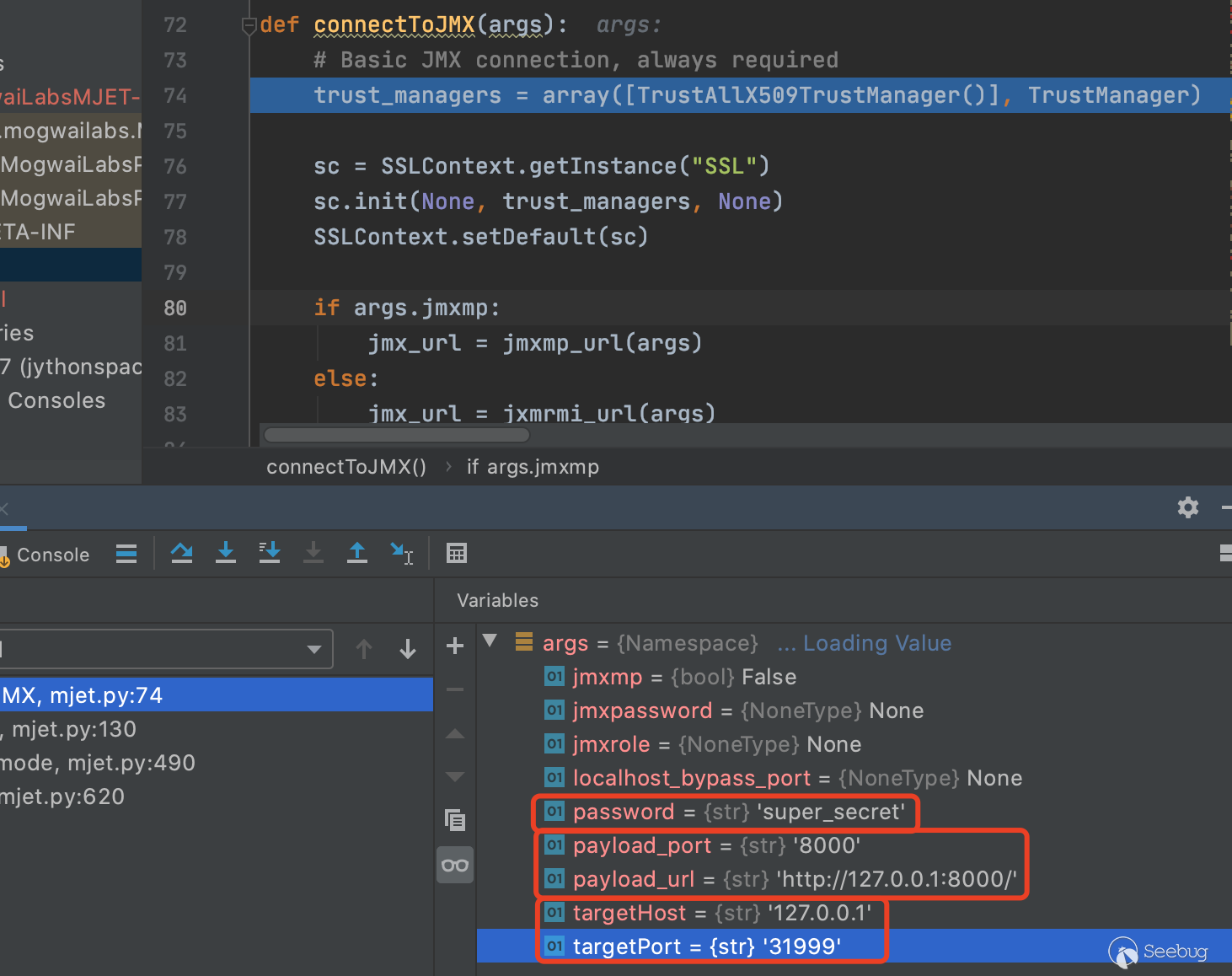Select the password variable row
The width and height of the screenshot is (1232, 976).
pyautogui.click(x=725, y=812)
